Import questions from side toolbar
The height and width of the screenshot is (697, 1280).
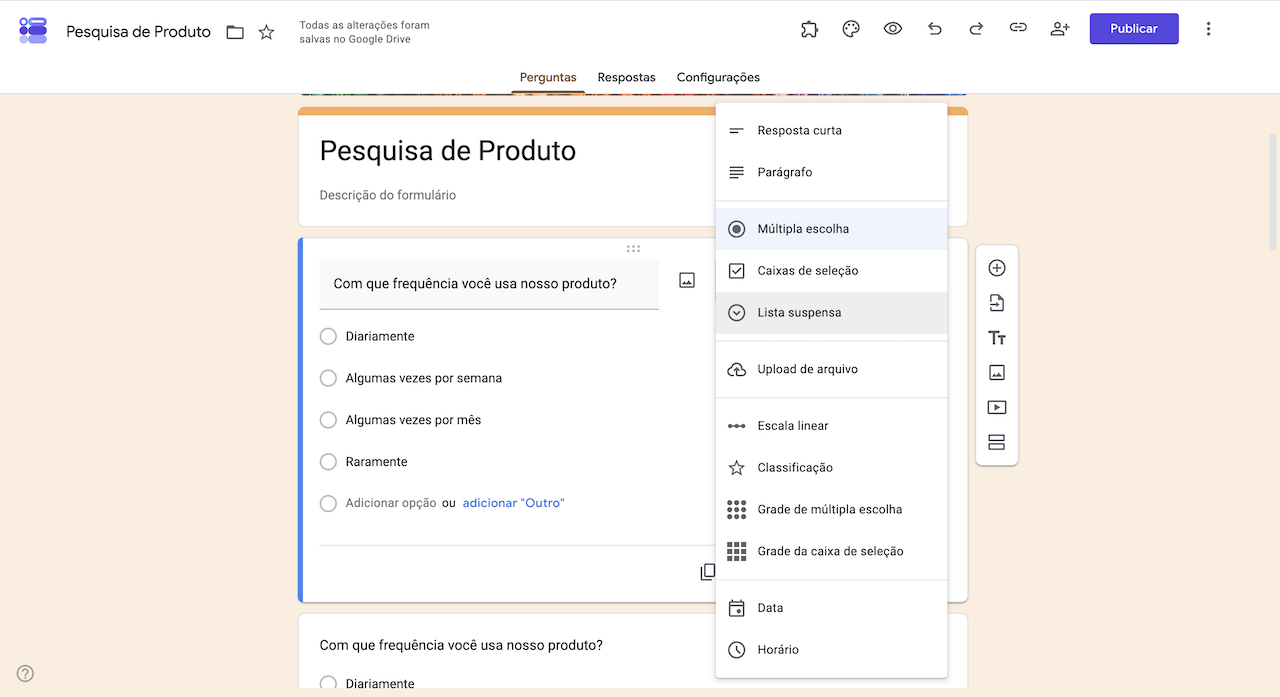coord(996,303)
